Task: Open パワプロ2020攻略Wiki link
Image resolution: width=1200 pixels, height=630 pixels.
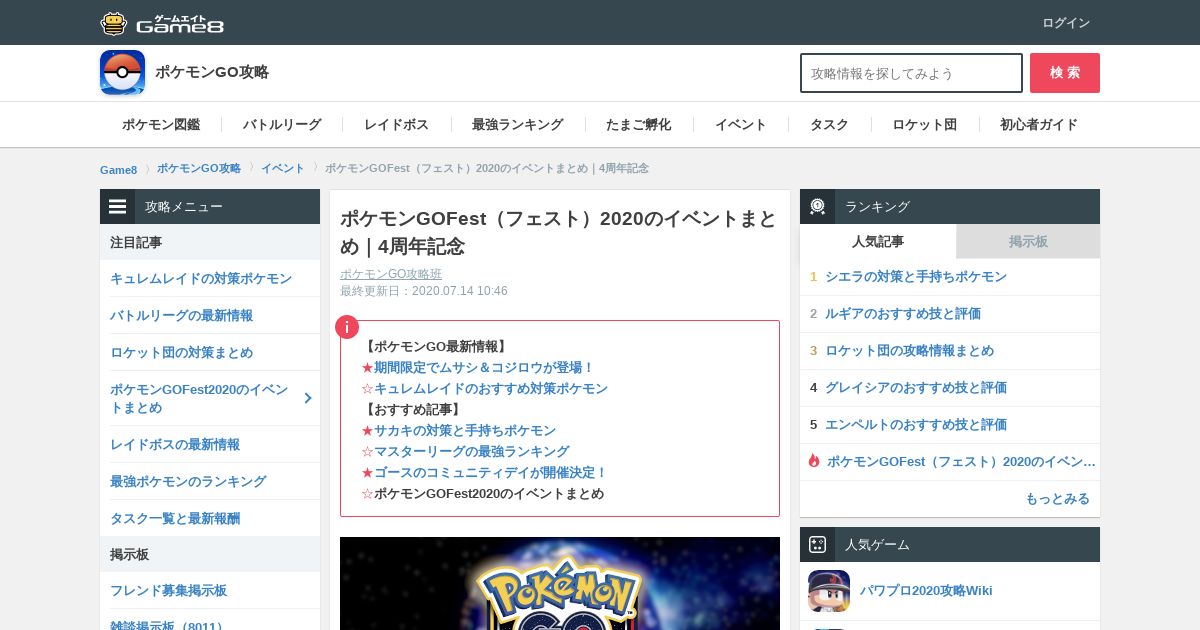Action: tap(926, 590)
